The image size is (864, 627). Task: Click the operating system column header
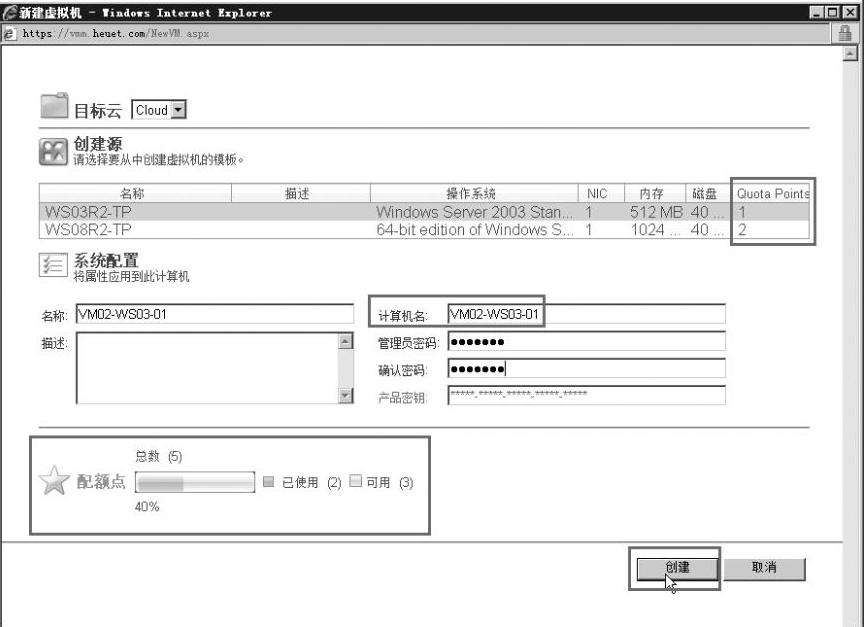pos(470,194)
